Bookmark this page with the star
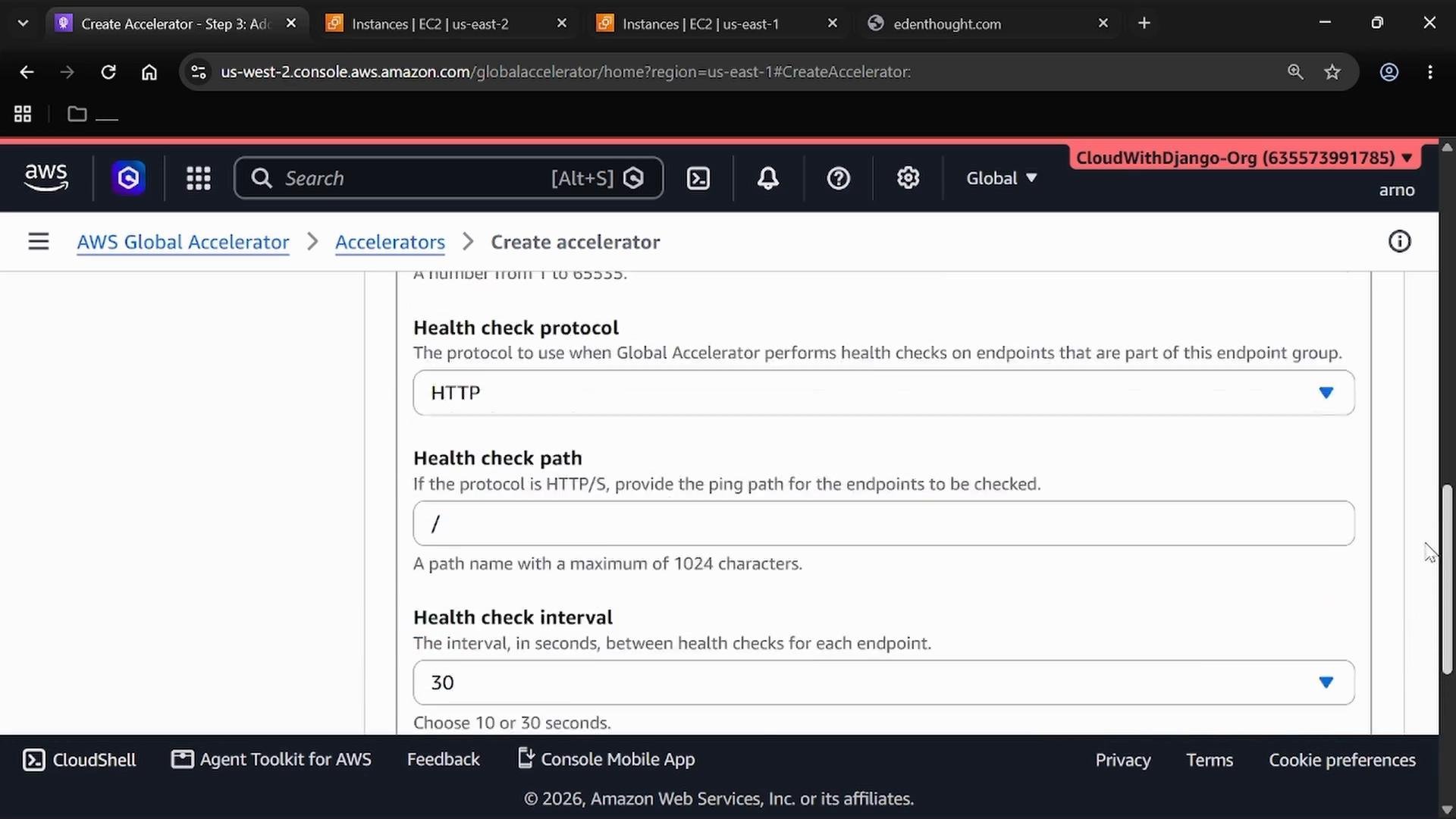Viewport: 1456px width, 819px height. tap(1332, 72)
